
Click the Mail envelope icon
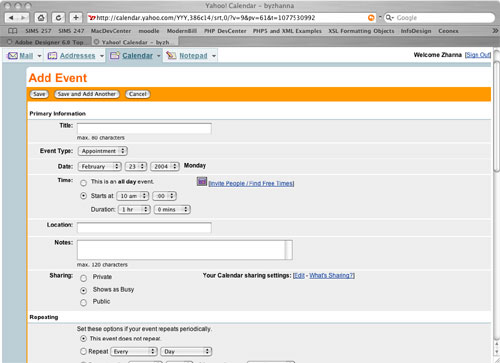pos(13,55)
